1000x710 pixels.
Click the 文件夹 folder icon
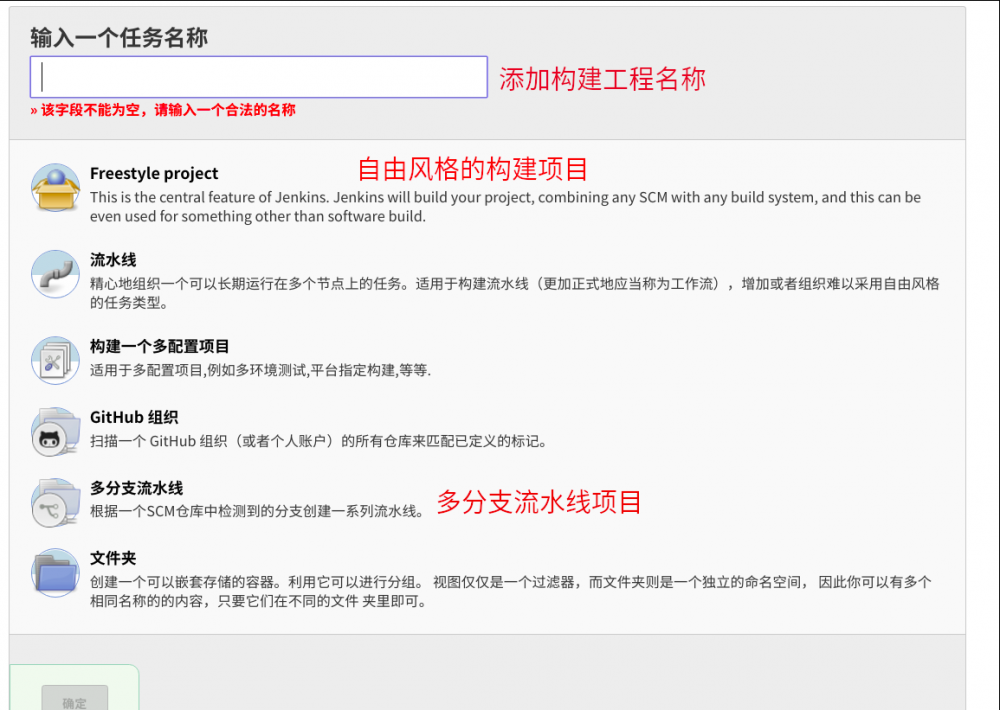(x=55, y=573)
